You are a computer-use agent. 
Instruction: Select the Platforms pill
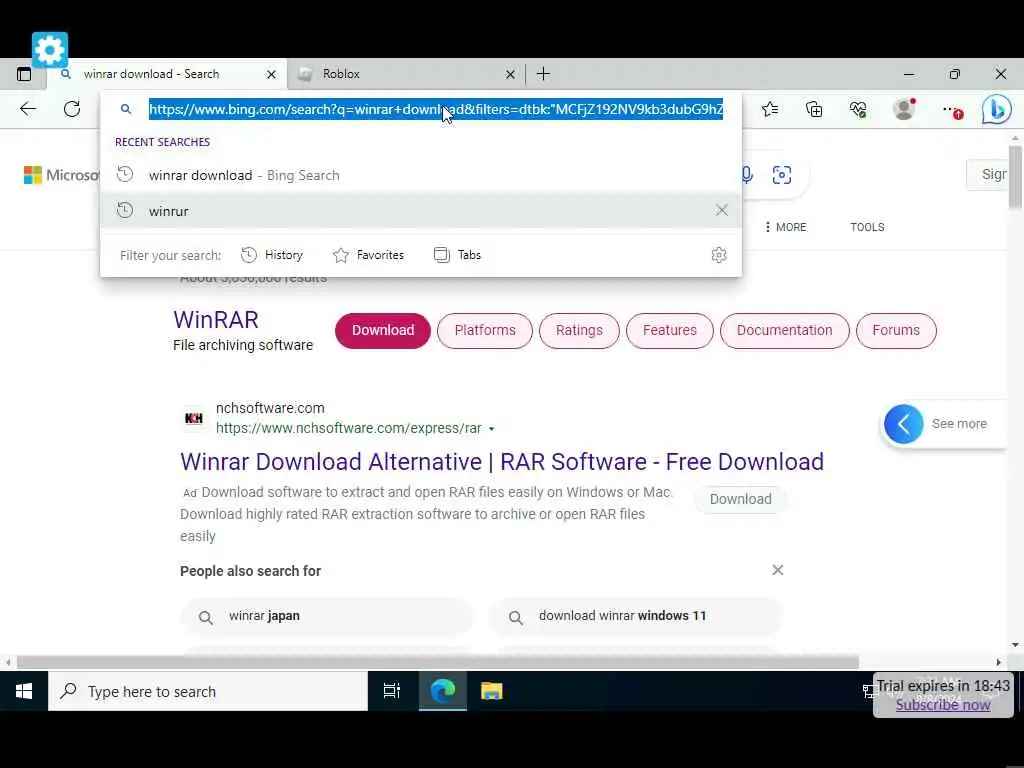pos(485,330)
